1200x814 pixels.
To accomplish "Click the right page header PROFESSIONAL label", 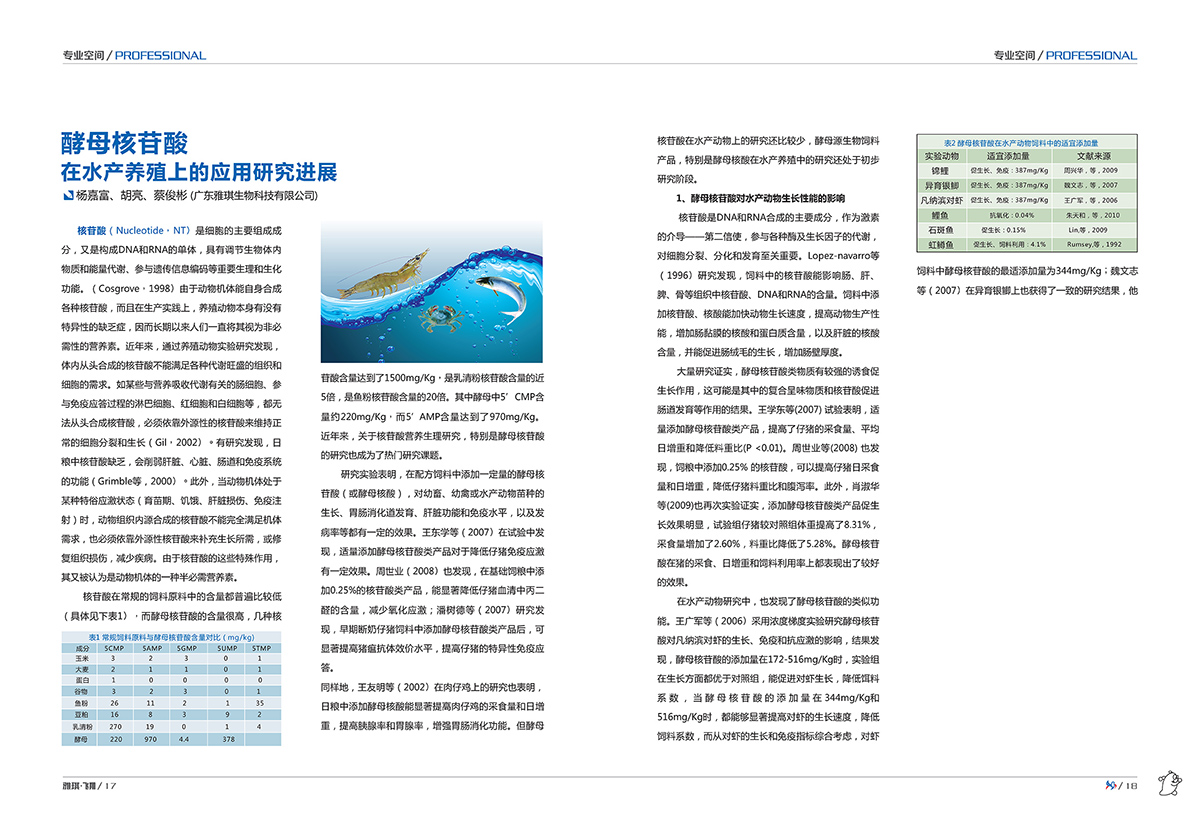I will coord(1091,55).
